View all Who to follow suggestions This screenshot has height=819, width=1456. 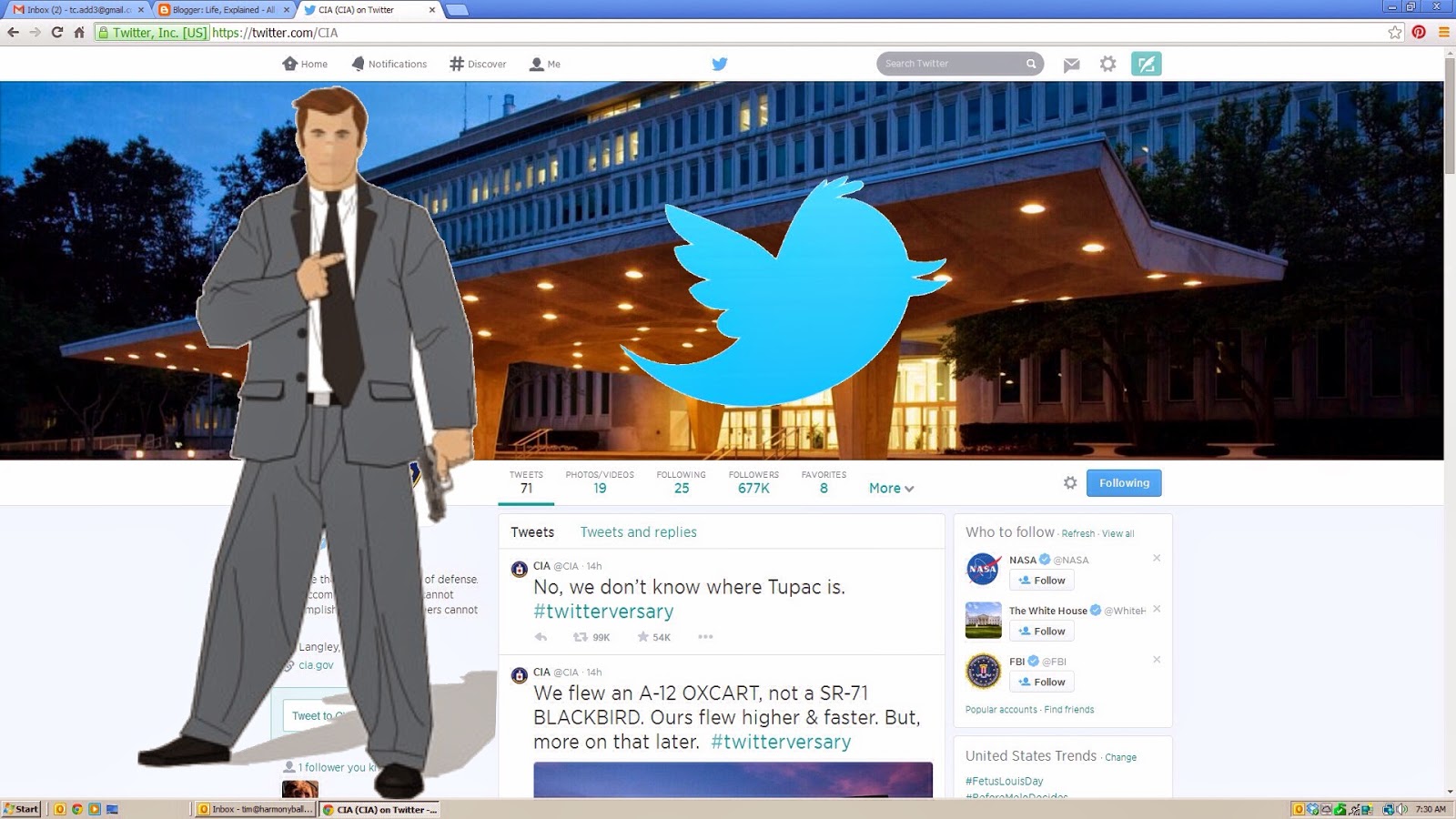[1118, 534]
